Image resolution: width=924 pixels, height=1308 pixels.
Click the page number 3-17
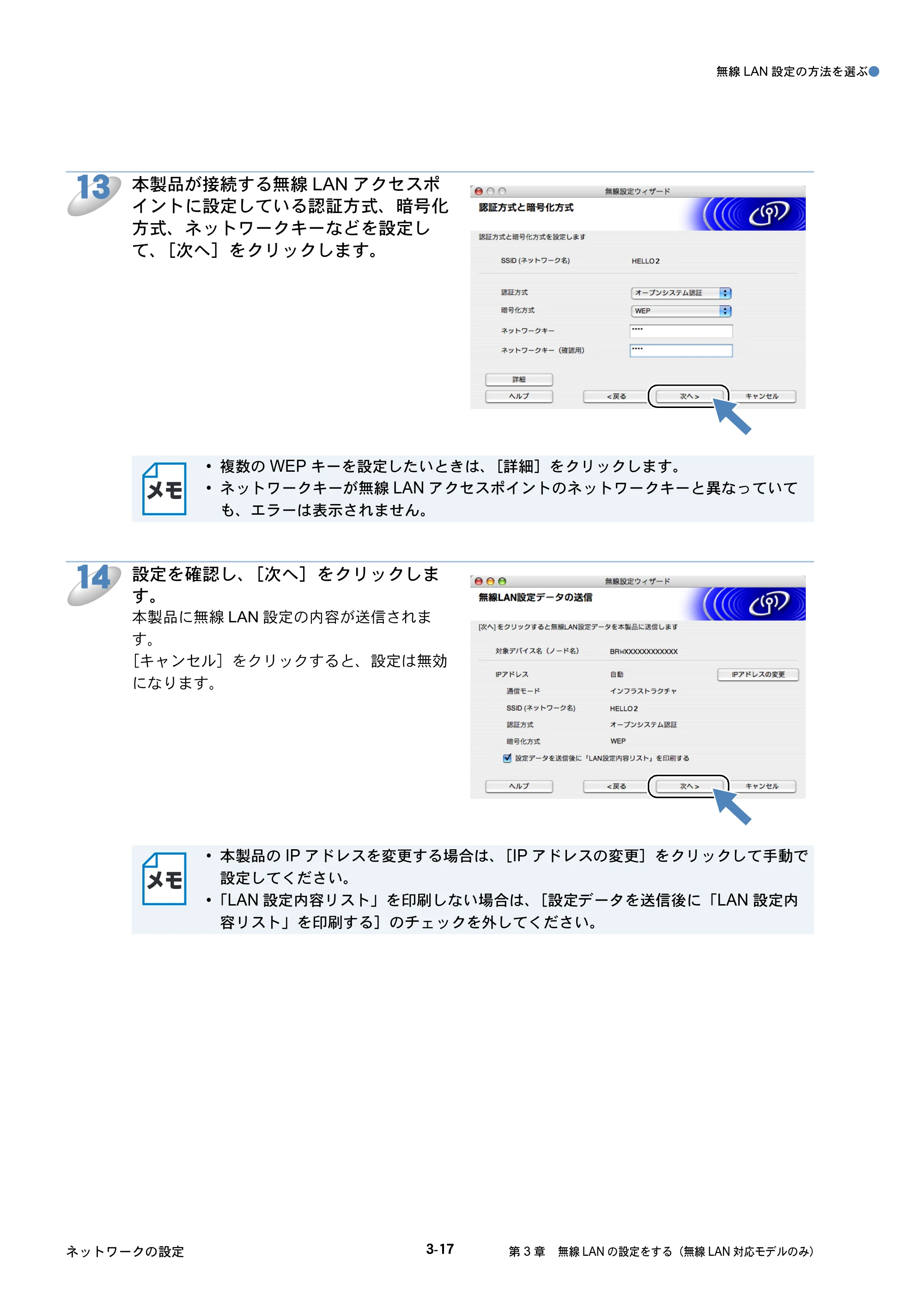point(440,1249)
